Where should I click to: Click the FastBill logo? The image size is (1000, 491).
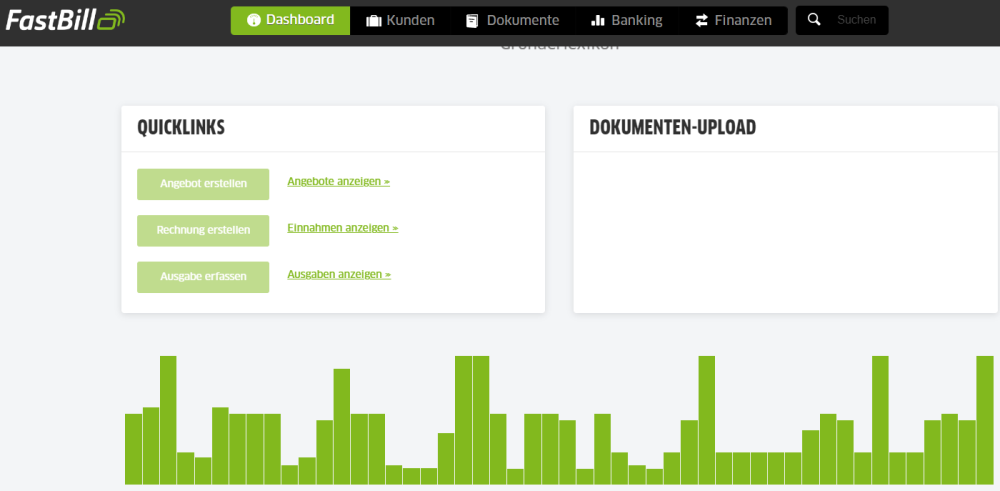tap(65, 19)
